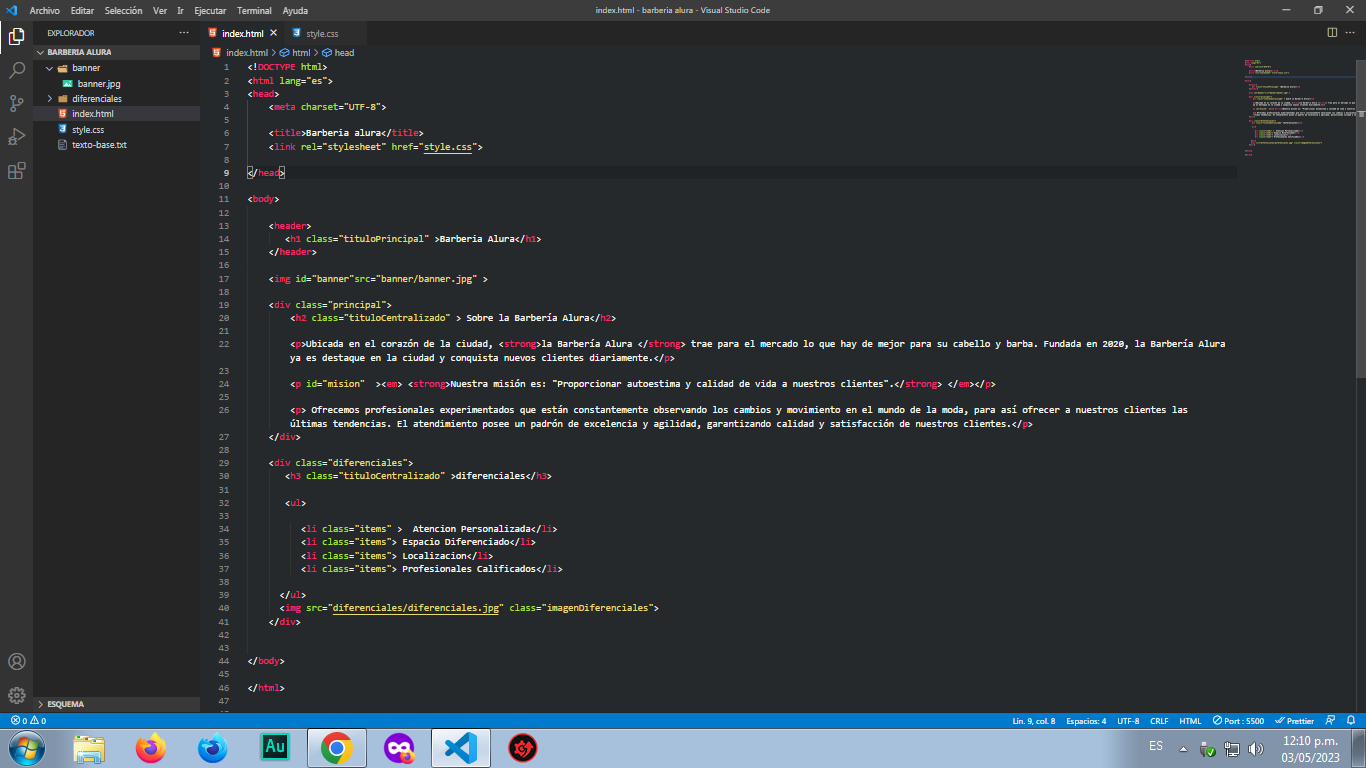The height and width of the screenshot is (768, 1366).
Task: Click the Prettier status bar item
Action: 1295,721
